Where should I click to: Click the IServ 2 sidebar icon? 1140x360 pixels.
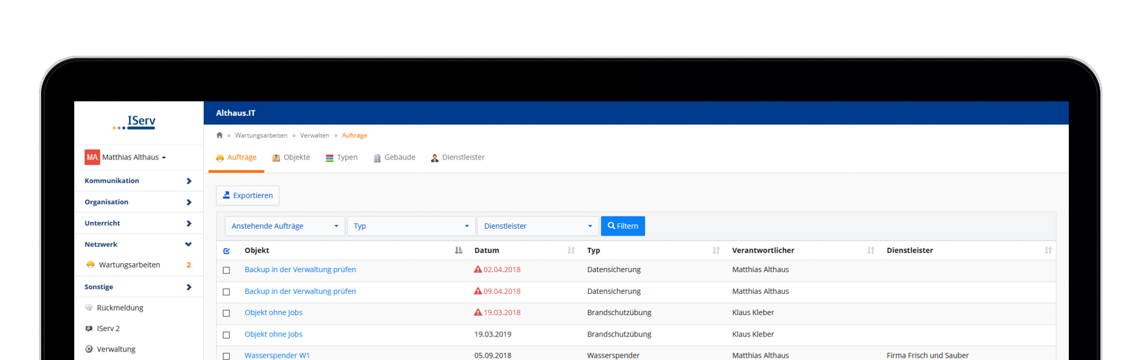(89, 328)
